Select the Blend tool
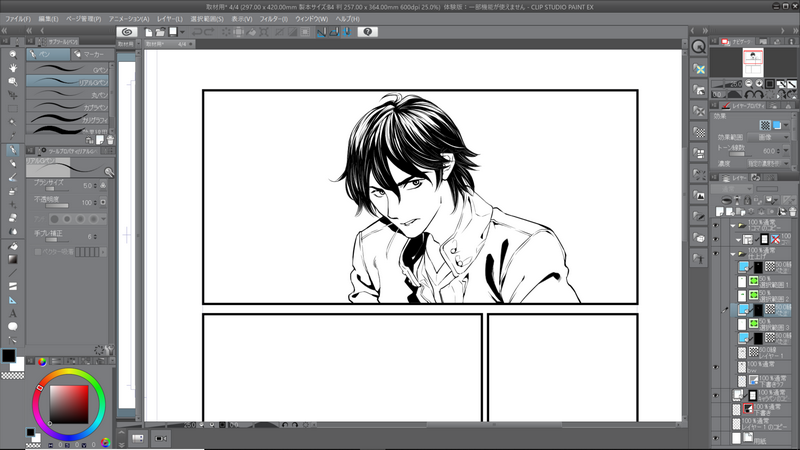800x450 pixels. point(13,232)
